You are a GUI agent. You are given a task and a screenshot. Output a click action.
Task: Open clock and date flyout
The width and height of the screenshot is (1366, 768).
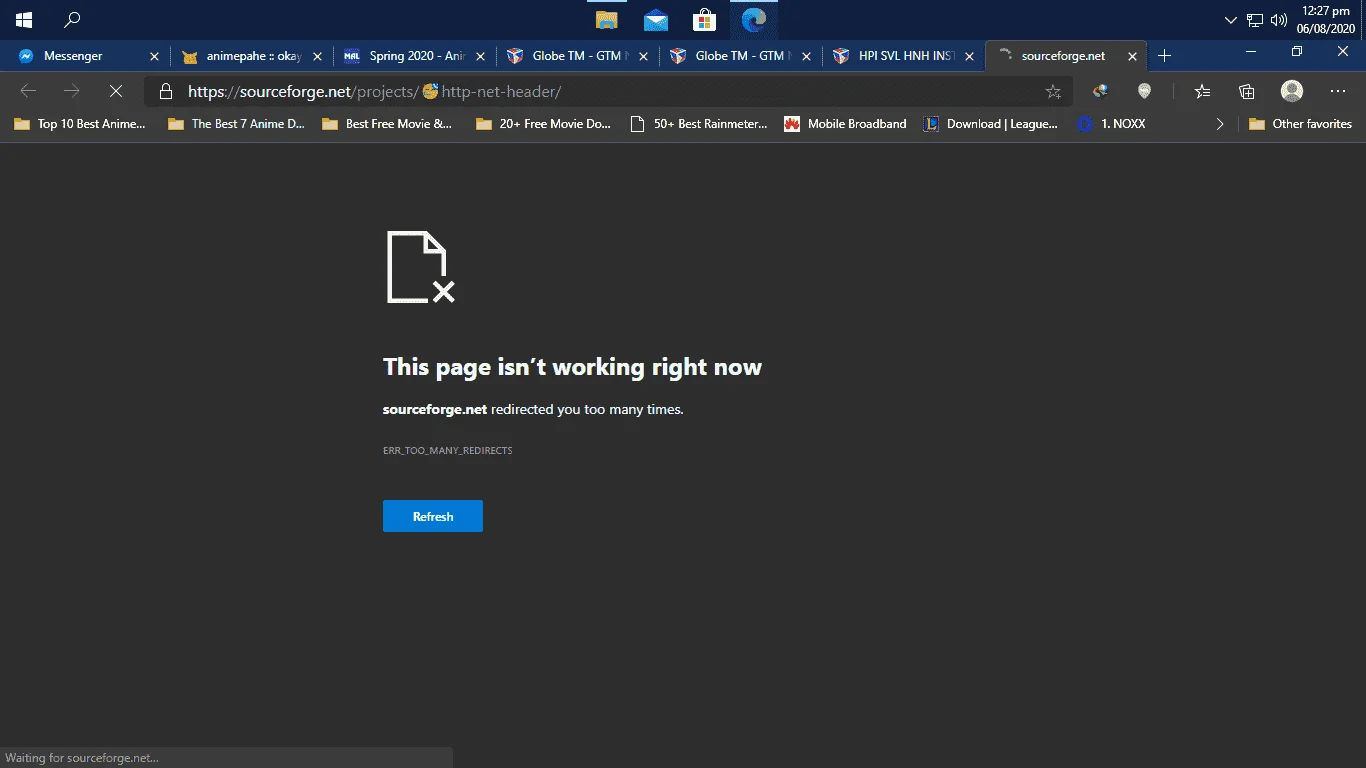[1325, 20]
